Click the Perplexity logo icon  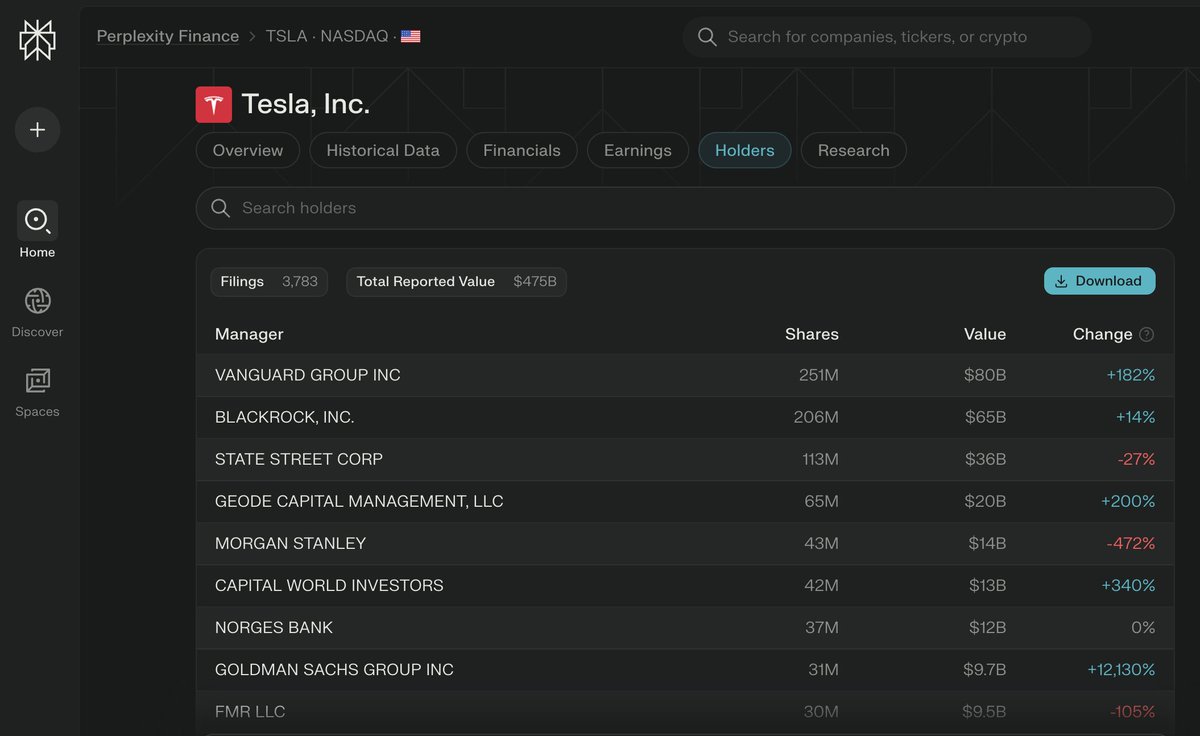[37, 41]
